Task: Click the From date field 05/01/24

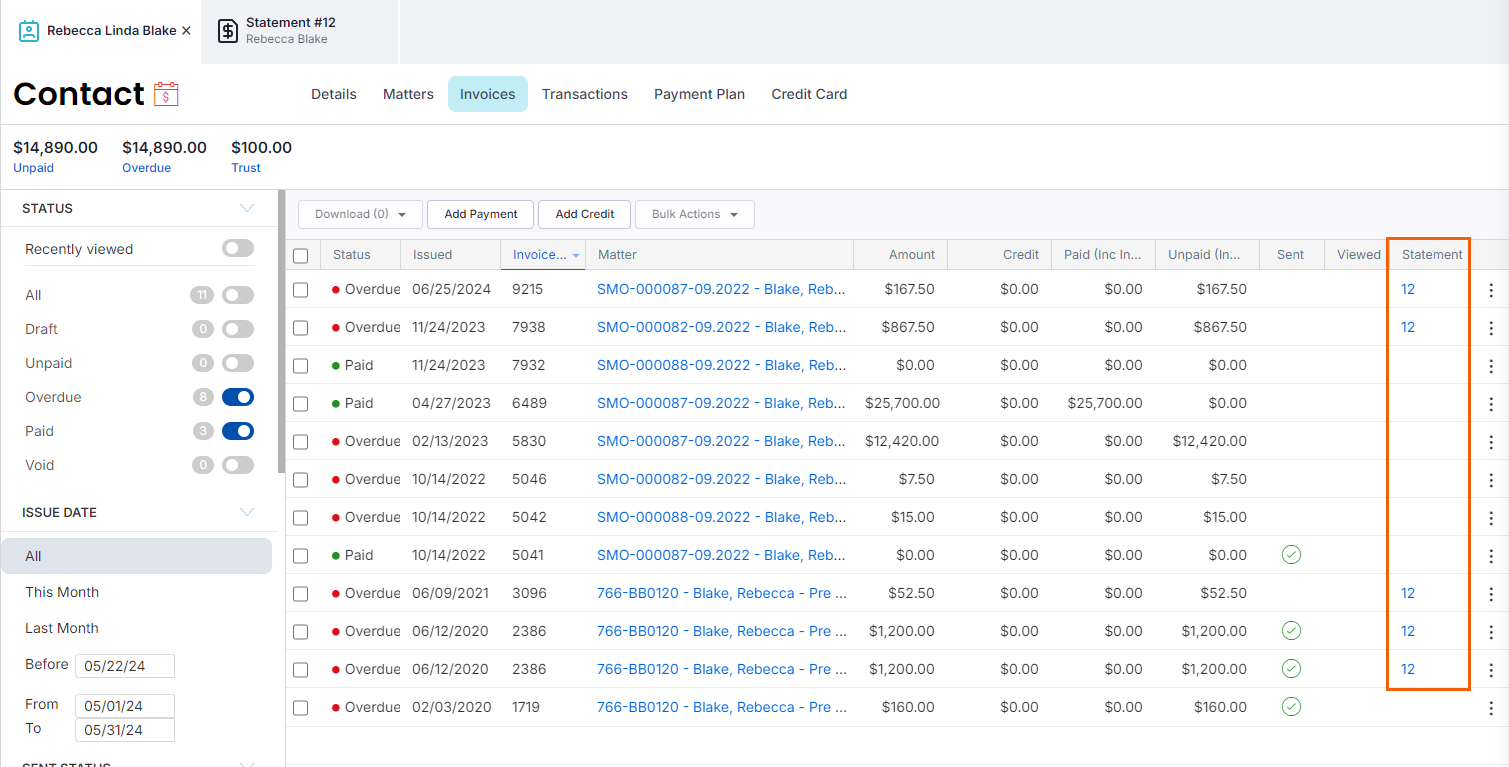Action: tap(126, 706)
